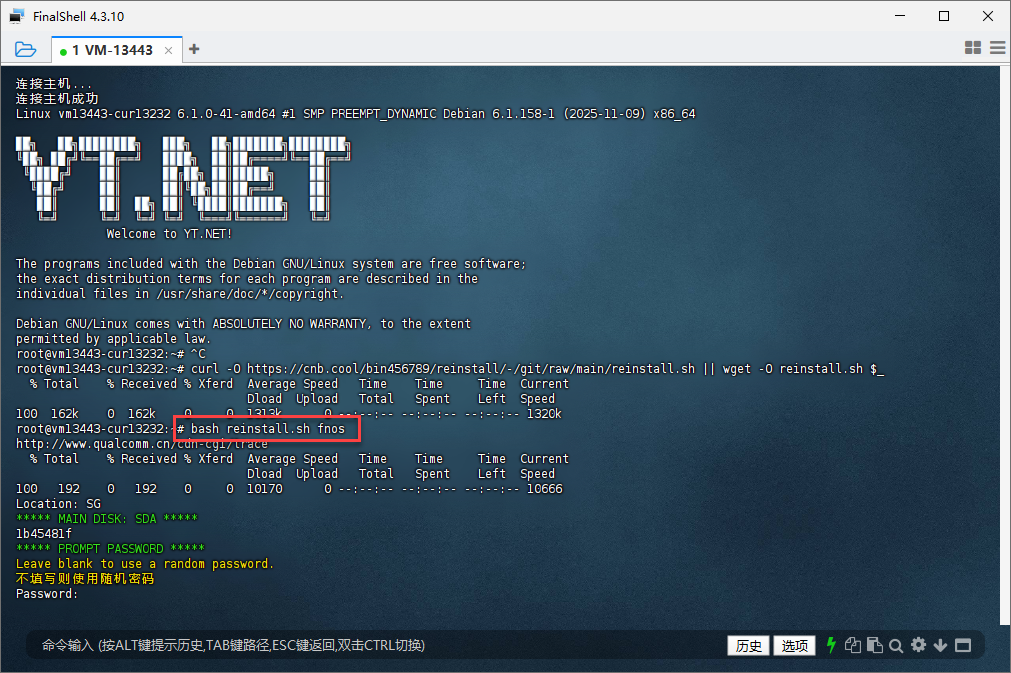Click the 'Location: SG' line
1011x673 pixels.
[x=58, y=503]
